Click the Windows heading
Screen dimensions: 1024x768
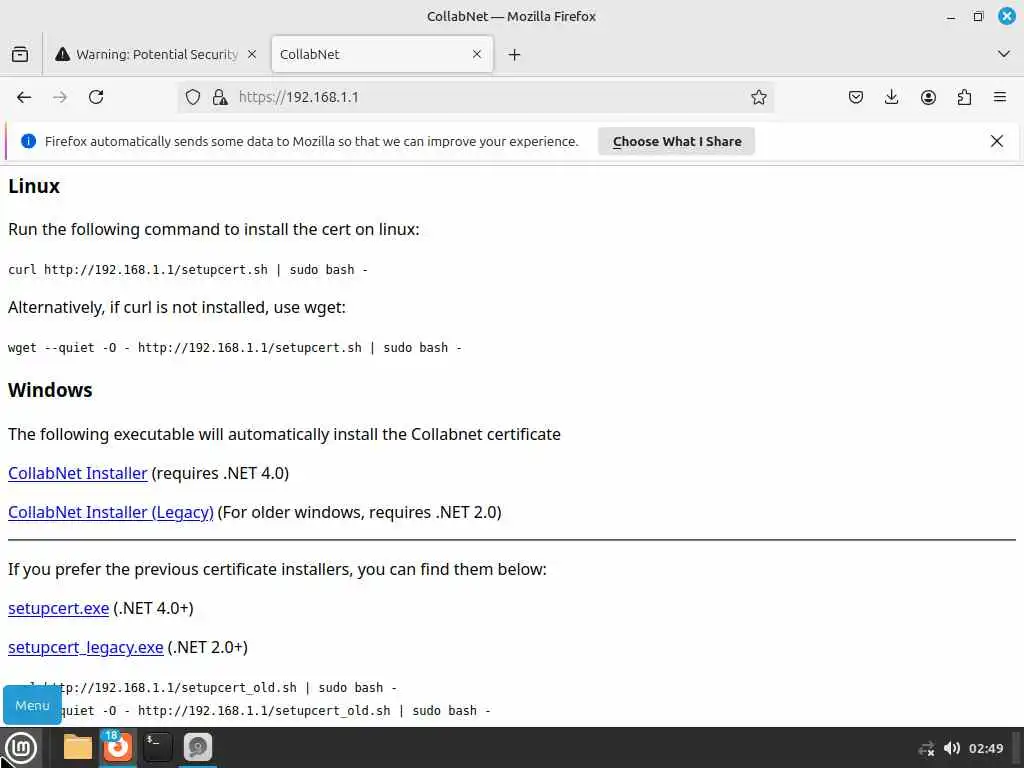click(50, 390)
